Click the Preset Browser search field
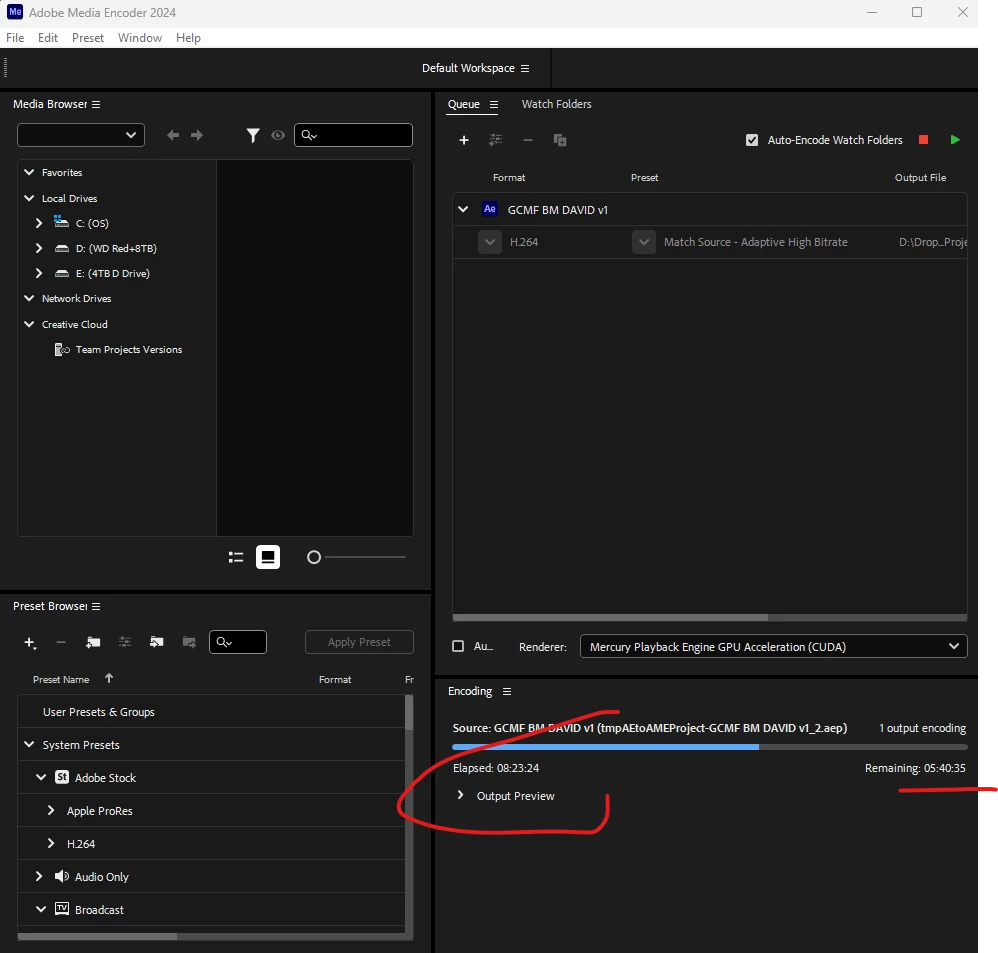This screenshot has height=953, width=998. [238, 642]
